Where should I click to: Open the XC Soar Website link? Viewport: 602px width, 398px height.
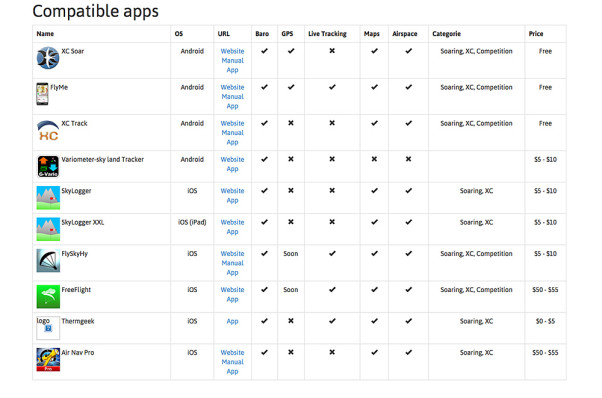(x=232, y=51)
